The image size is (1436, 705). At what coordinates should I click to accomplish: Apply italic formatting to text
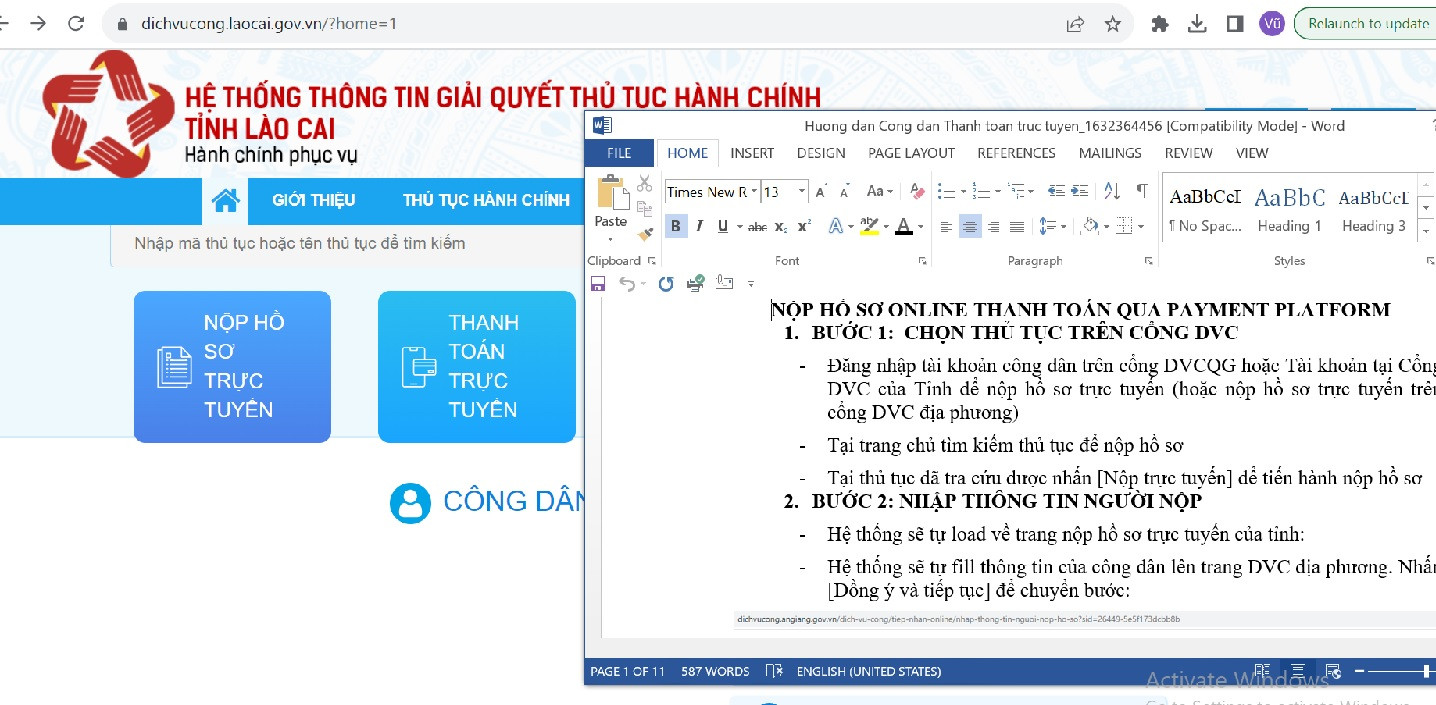[699, 226]
